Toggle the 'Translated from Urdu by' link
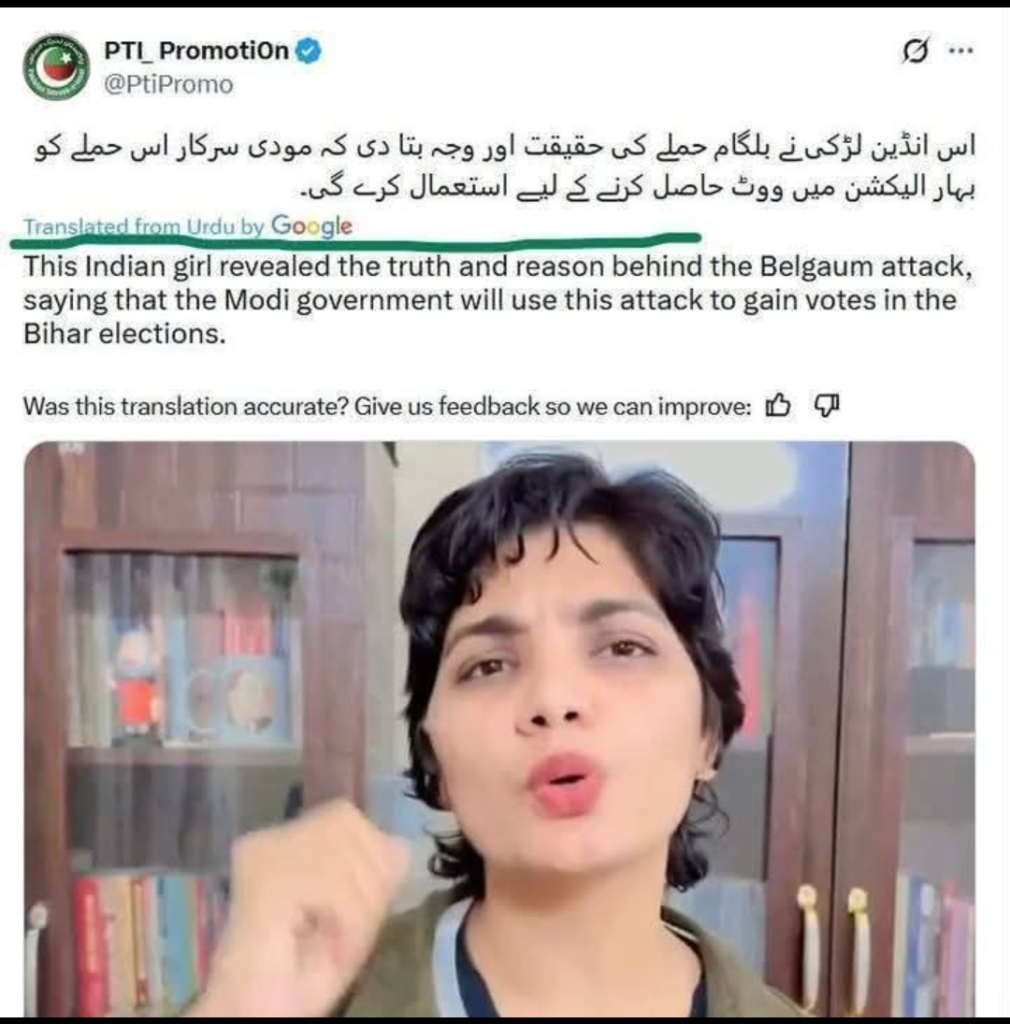The image size is (1010, 1024). click(144, 227)
